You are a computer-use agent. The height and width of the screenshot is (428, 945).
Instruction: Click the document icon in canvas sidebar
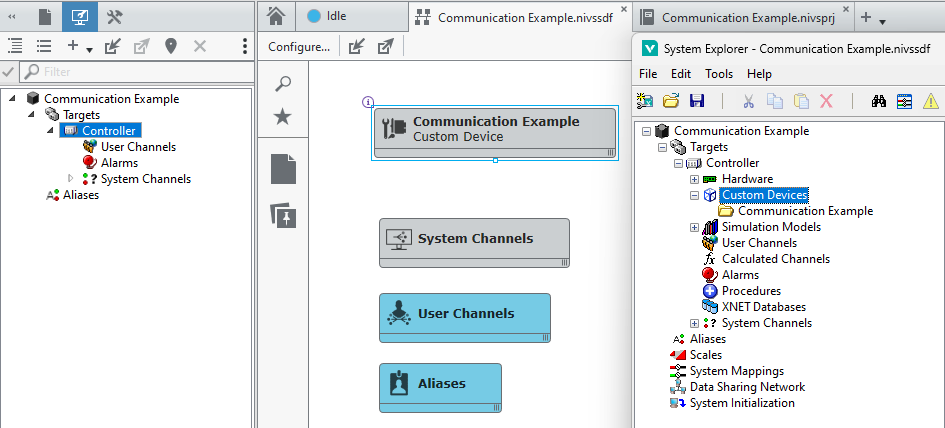point(283,169)
